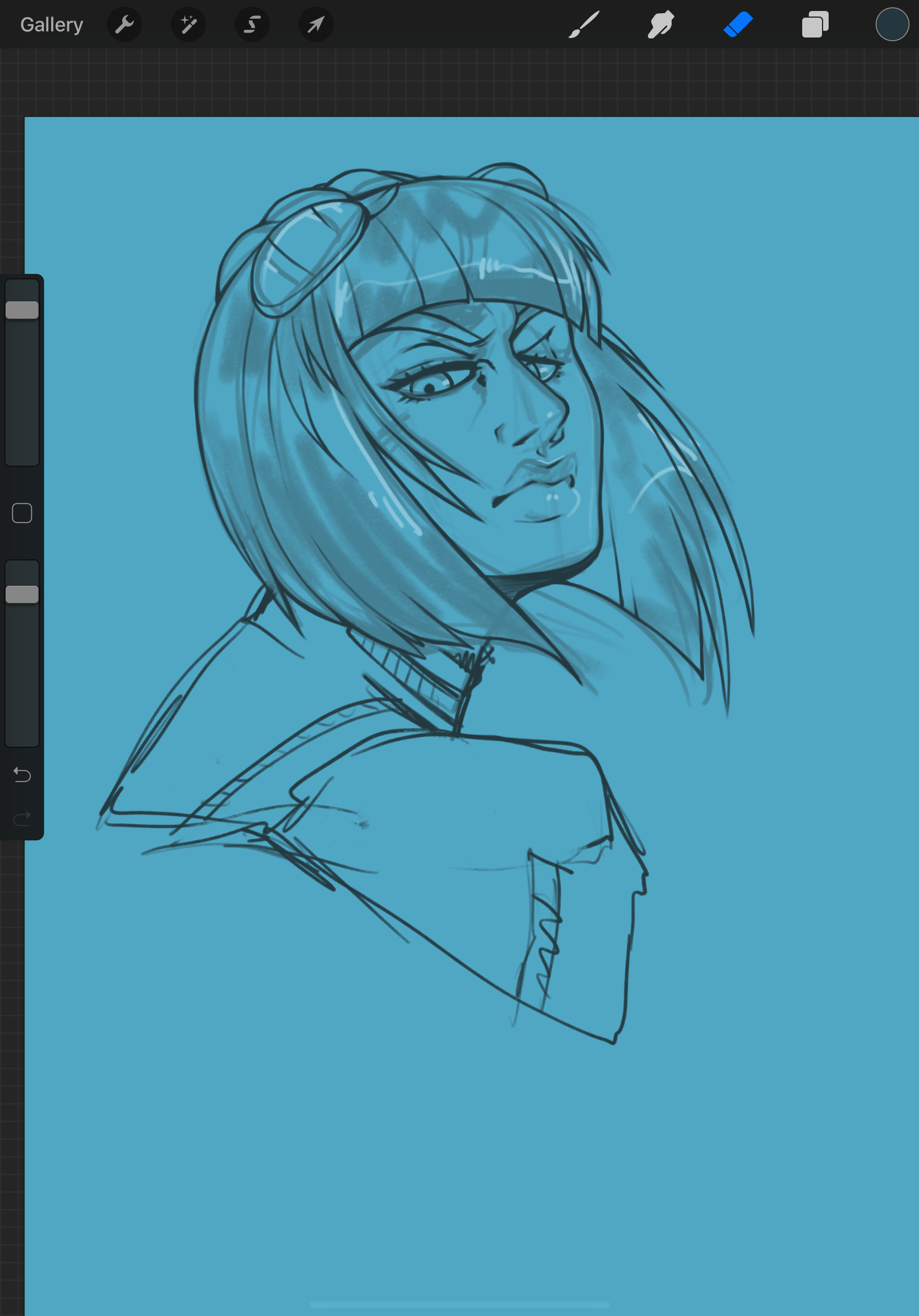This screenshot has height=1316, width=919.
Task: Open the active color picker
Action: 892,25
